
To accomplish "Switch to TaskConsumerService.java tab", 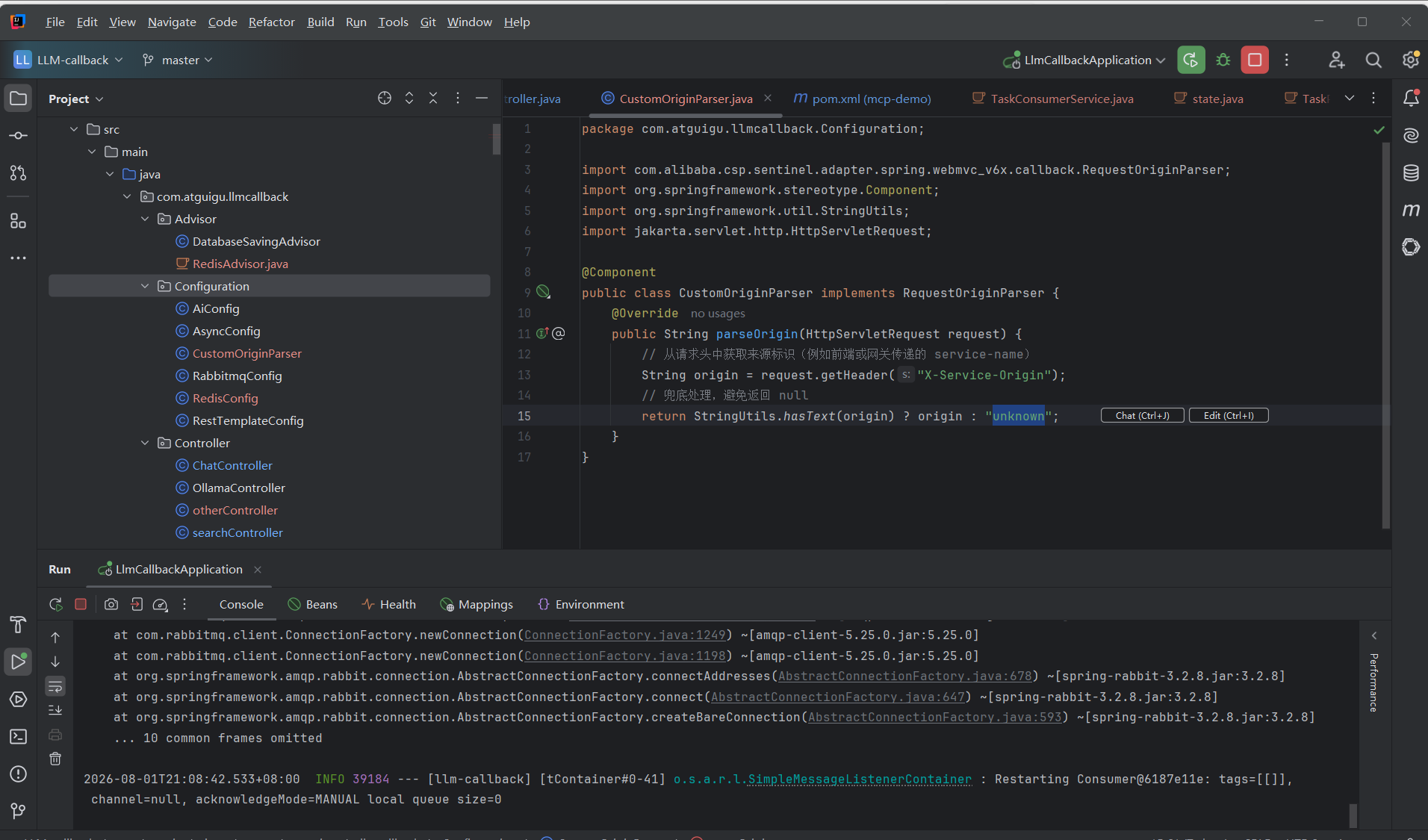I will (x=1052, y=99).
